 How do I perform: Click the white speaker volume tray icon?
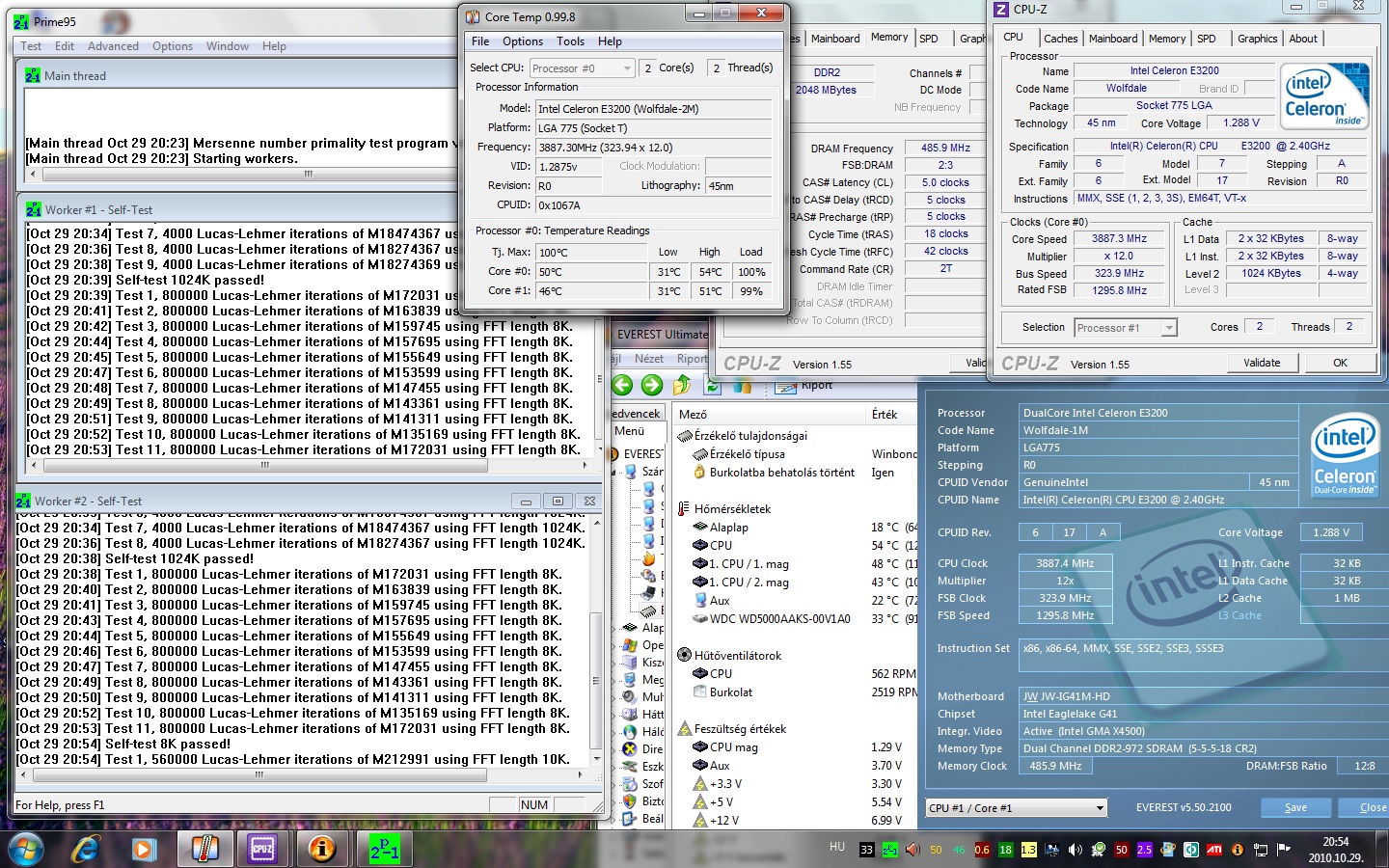(x=1076, y=850)
